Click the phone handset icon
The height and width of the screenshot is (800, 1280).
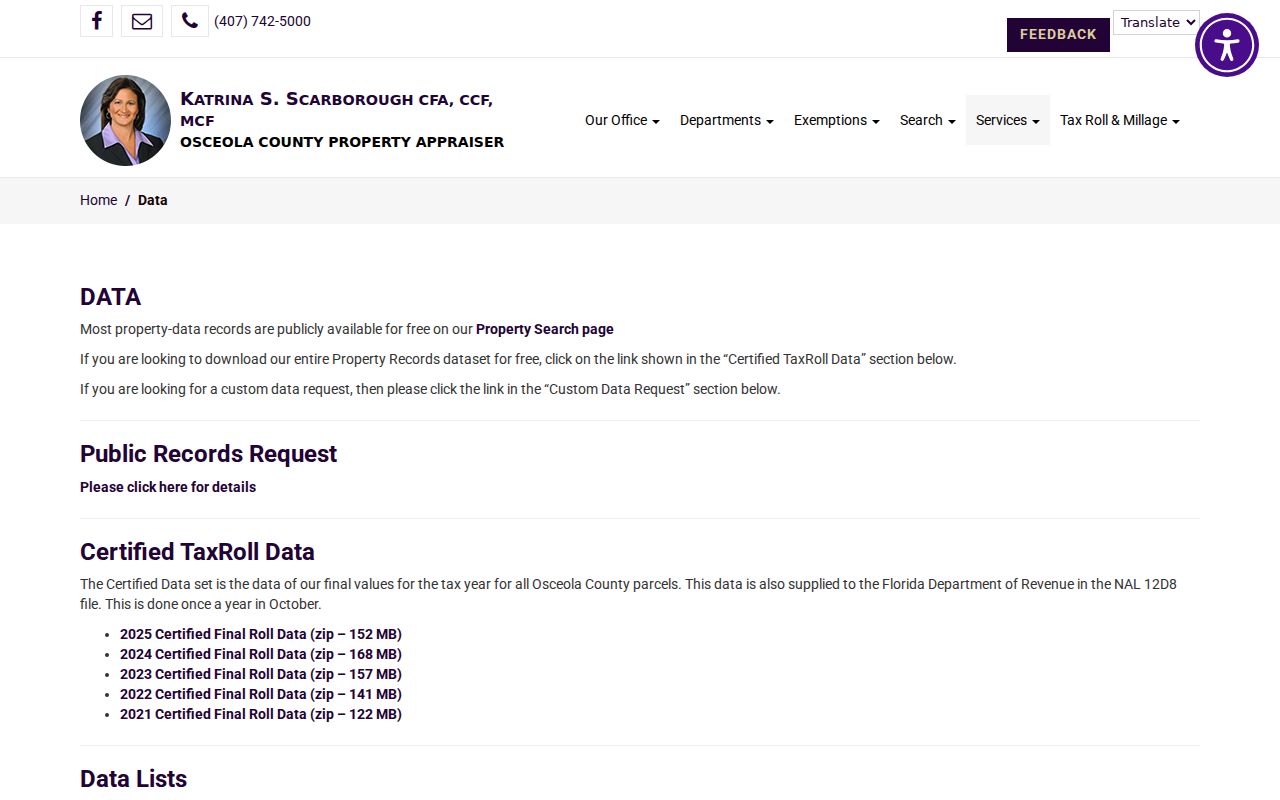[x=190, y=21]
